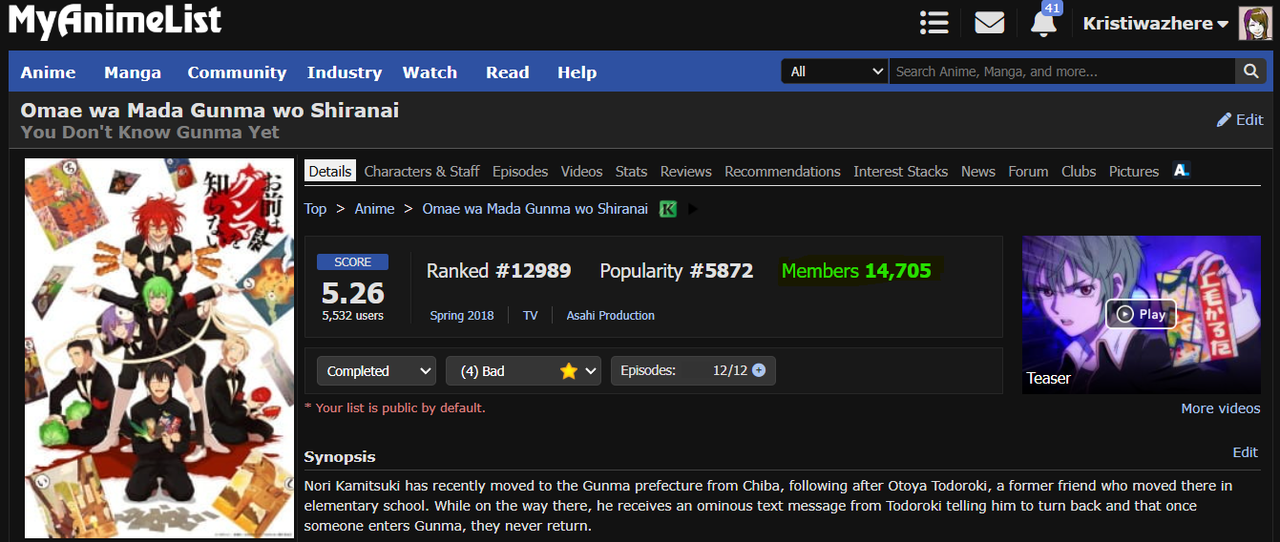Click Edit link next to Synopsis
The image size is (1280, 542).
(1245, 452)
